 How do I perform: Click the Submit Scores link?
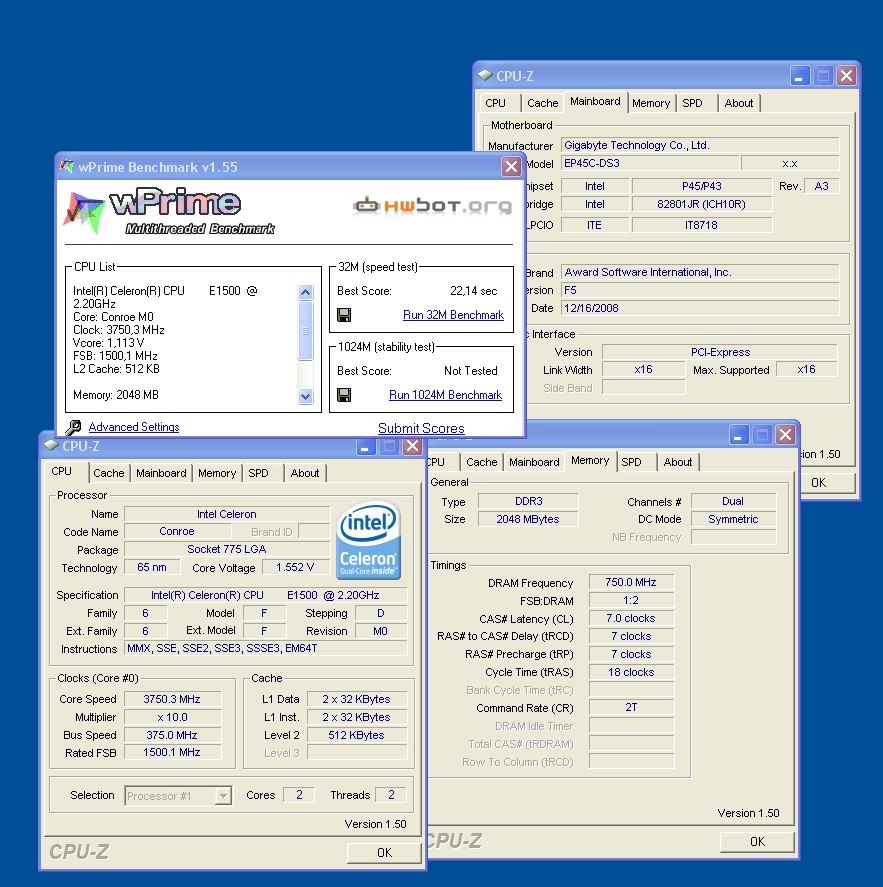point(421,428)
